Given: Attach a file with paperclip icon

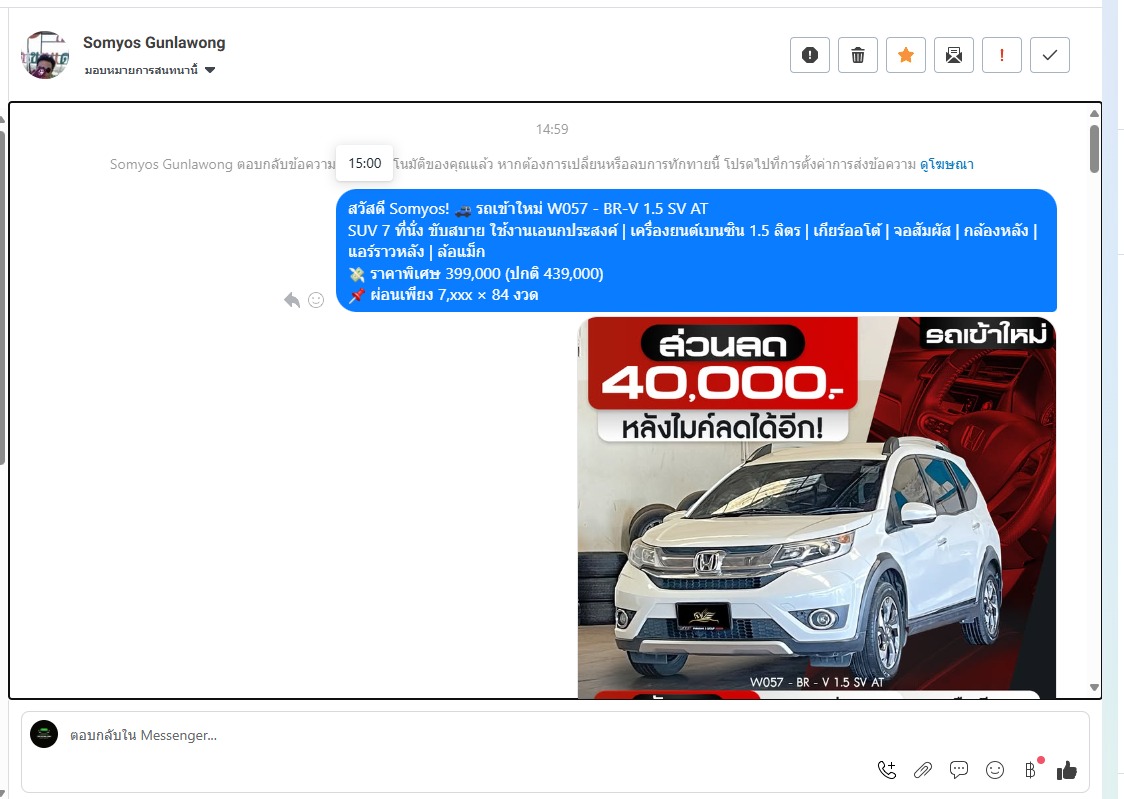Looking at the screenshot, I should click(x=923, y=770).
